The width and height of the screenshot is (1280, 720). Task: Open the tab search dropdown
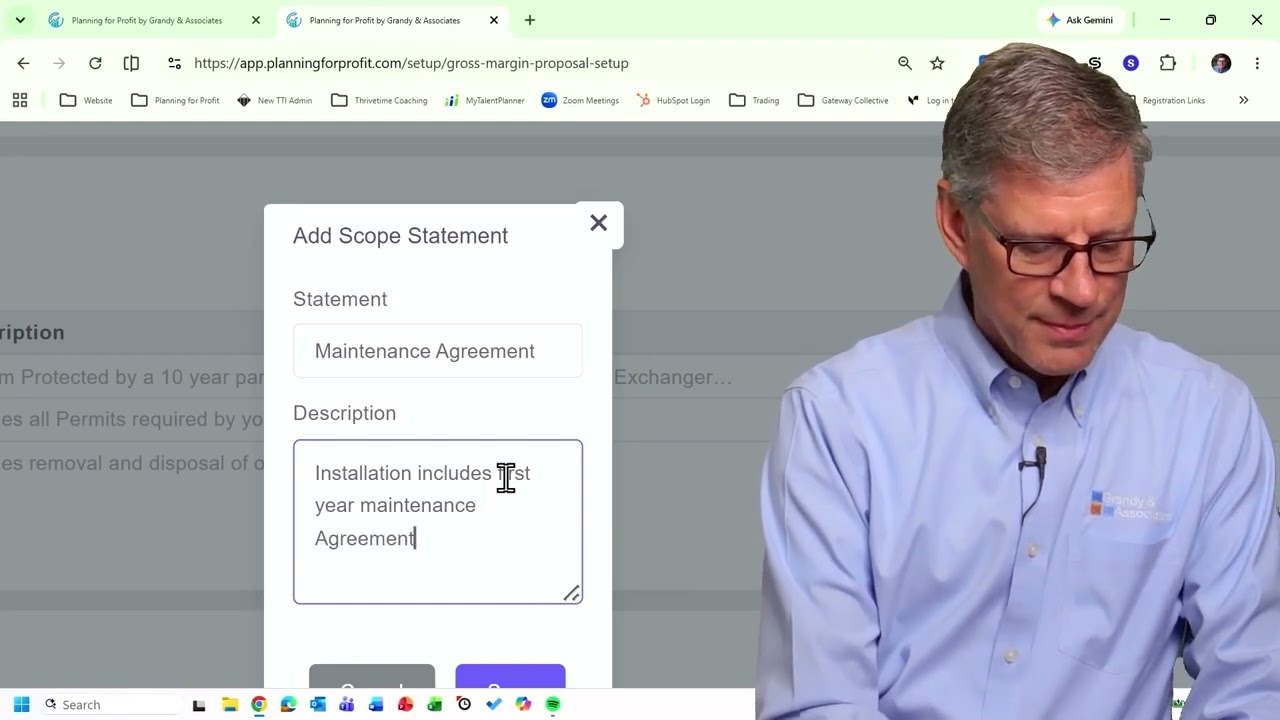point(20,20)
